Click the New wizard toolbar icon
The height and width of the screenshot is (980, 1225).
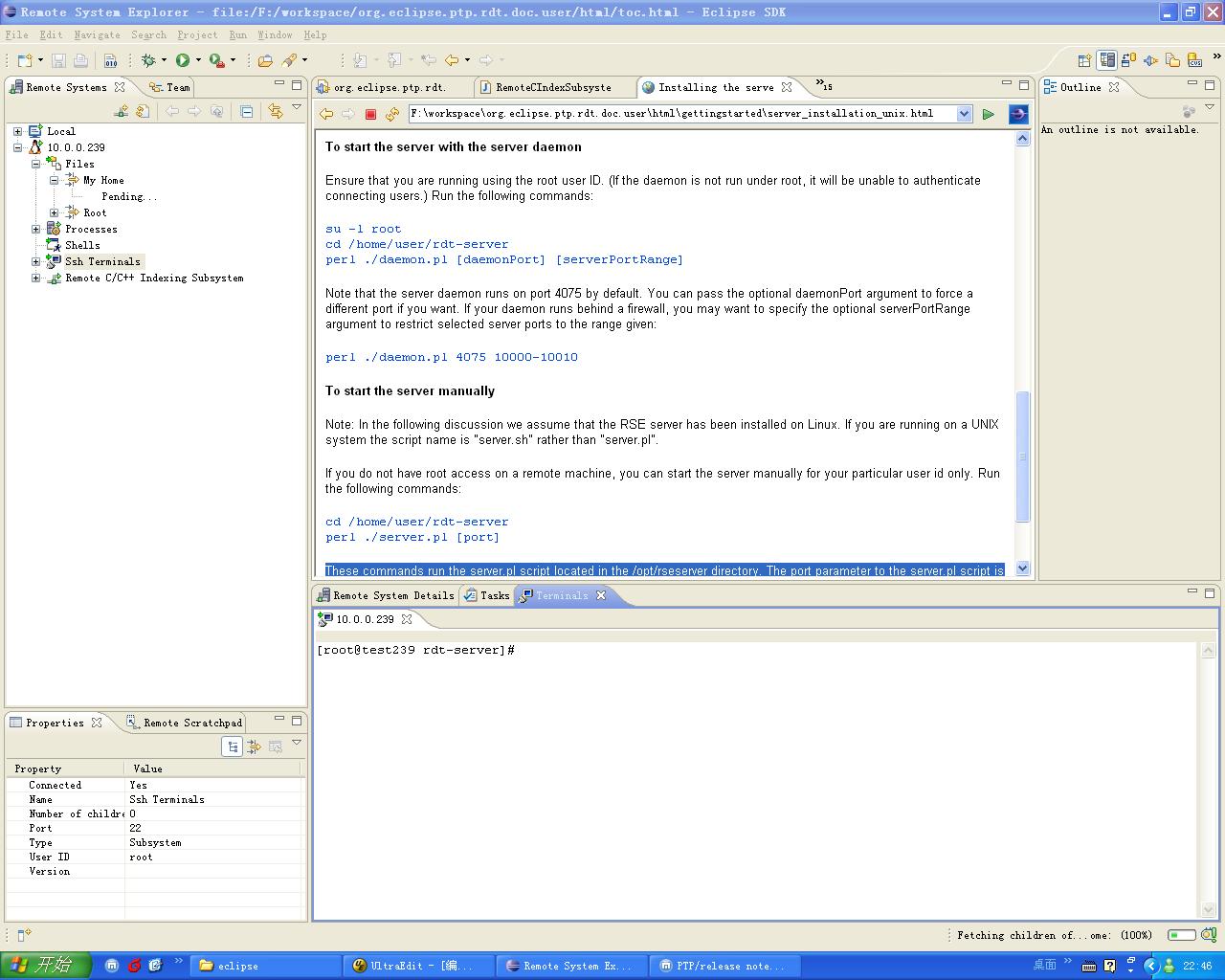(25, 60)
